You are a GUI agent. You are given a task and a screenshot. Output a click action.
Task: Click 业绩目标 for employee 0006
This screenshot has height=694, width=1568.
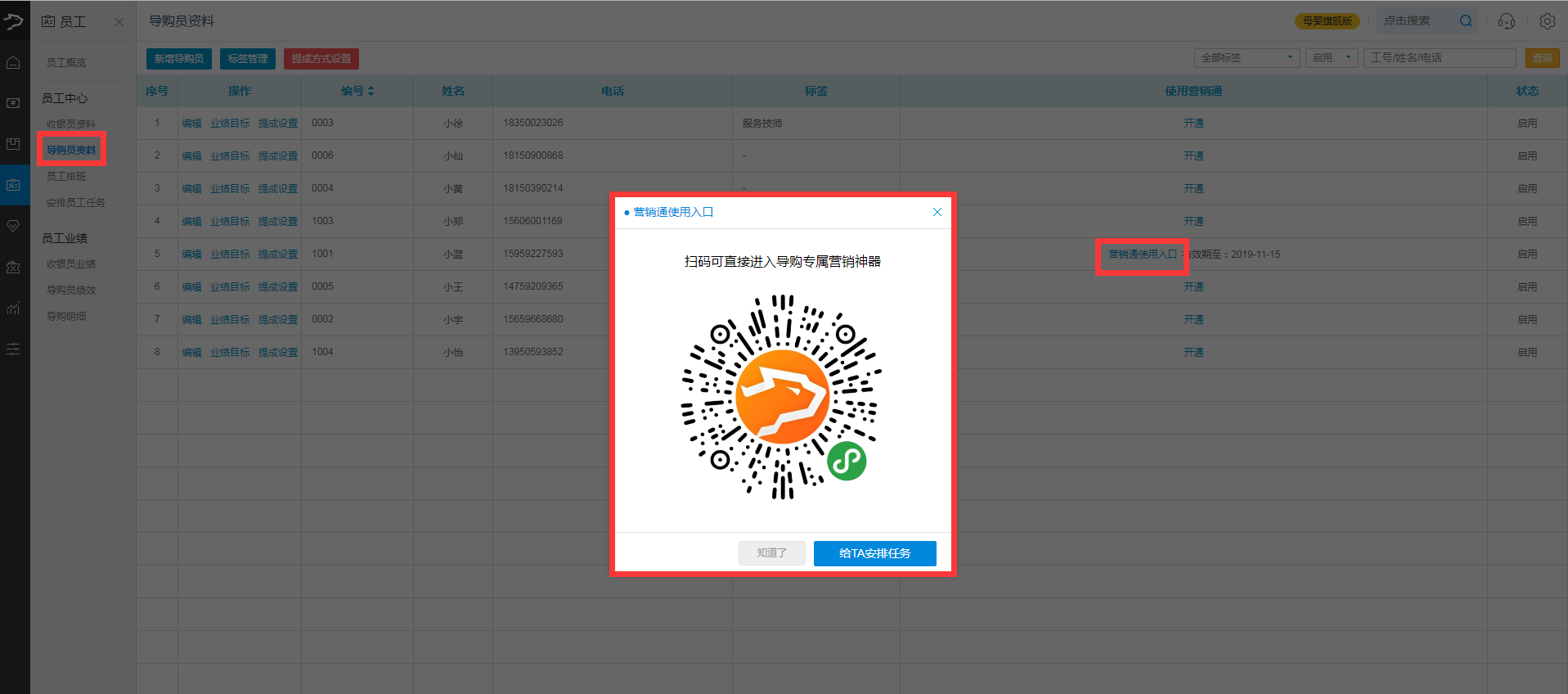click(x=230, y=156)
